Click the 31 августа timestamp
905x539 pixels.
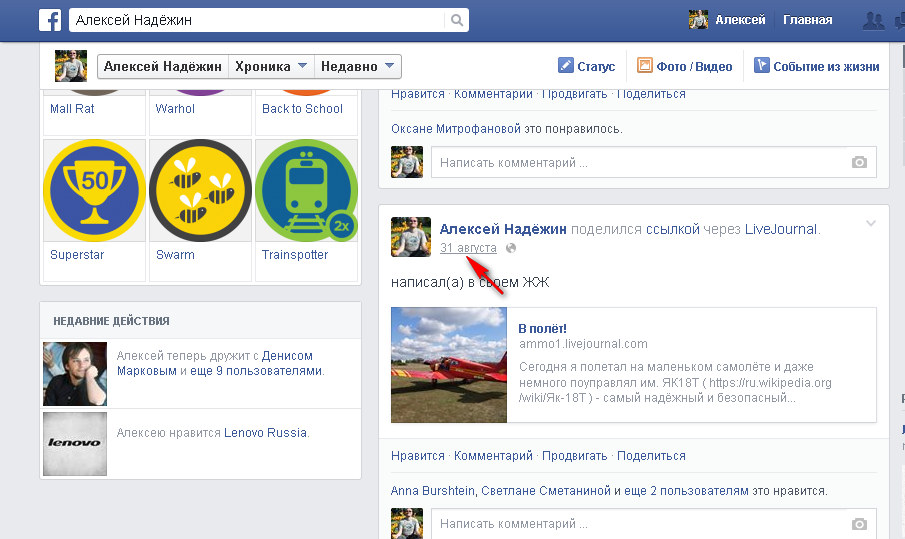pos(468,248)
